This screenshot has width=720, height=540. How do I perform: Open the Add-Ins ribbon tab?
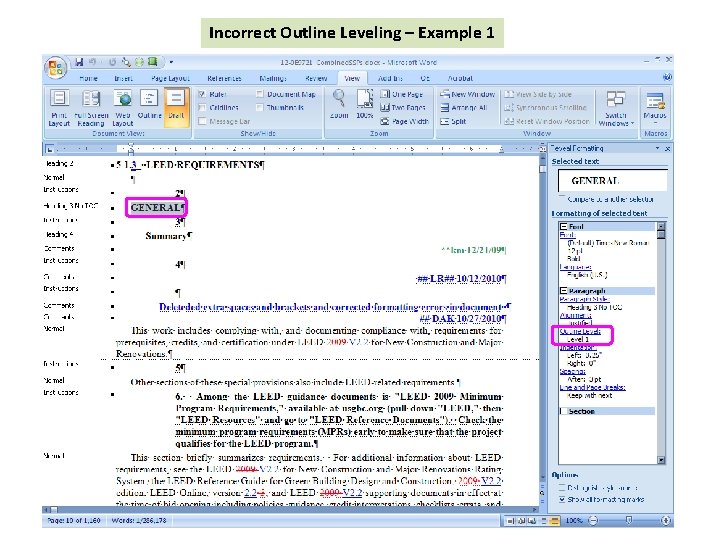(390, 78)
